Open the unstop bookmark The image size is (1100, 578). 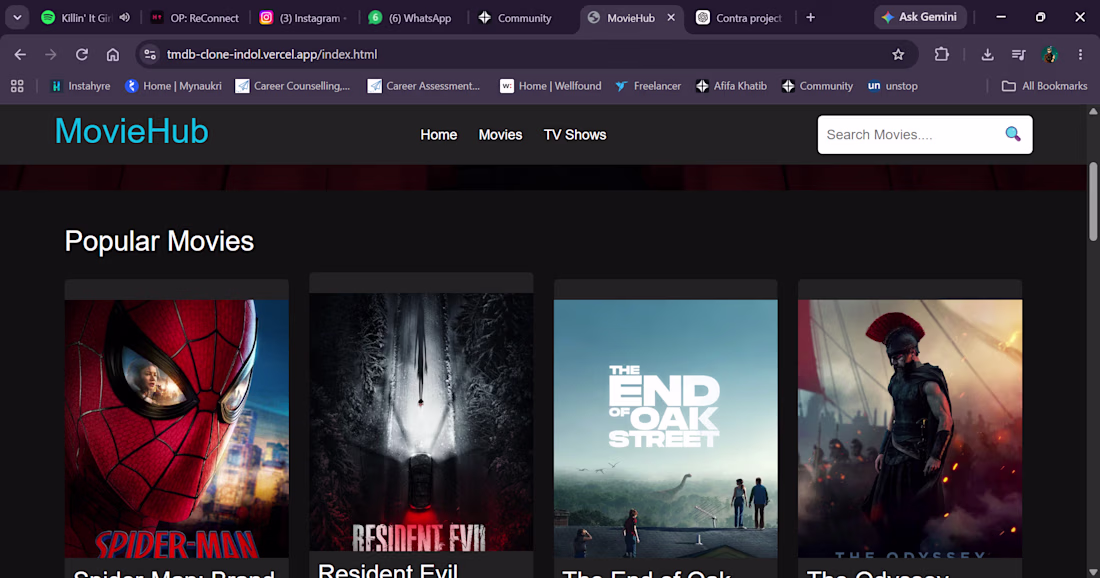[892, 86]
